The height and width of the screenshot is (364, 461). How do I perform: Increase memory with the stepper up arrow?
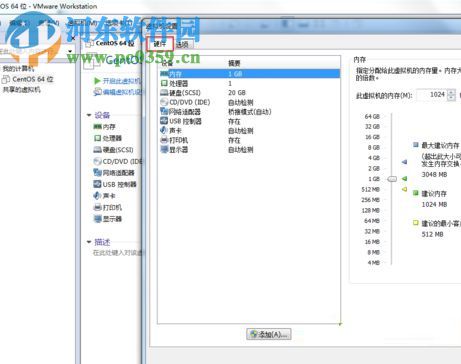click(x=451, y=92)
